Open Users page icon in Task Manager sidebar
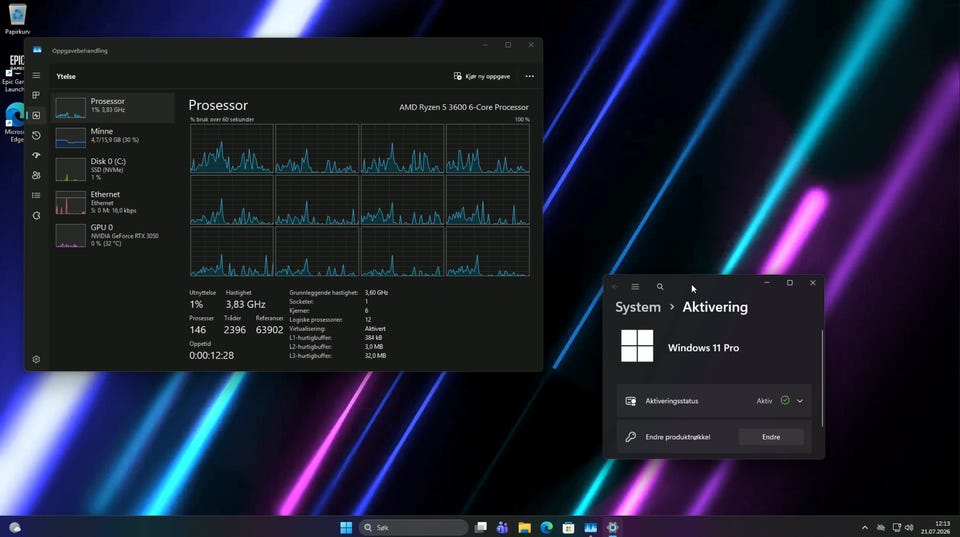 (36, 175)
